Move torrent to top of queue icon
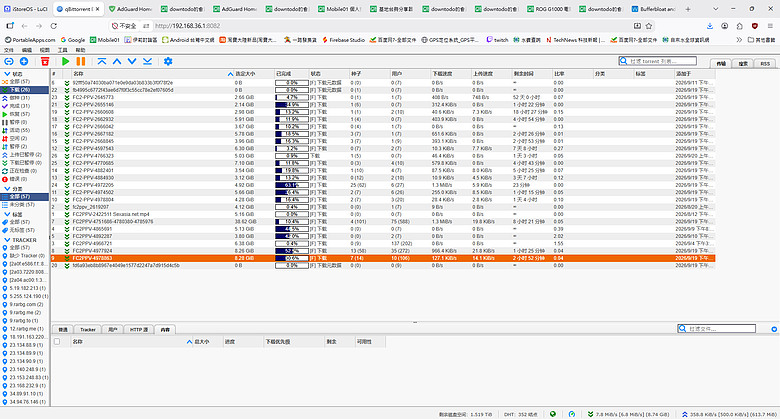This screenshot has height=419, width=780. point(102,61)
